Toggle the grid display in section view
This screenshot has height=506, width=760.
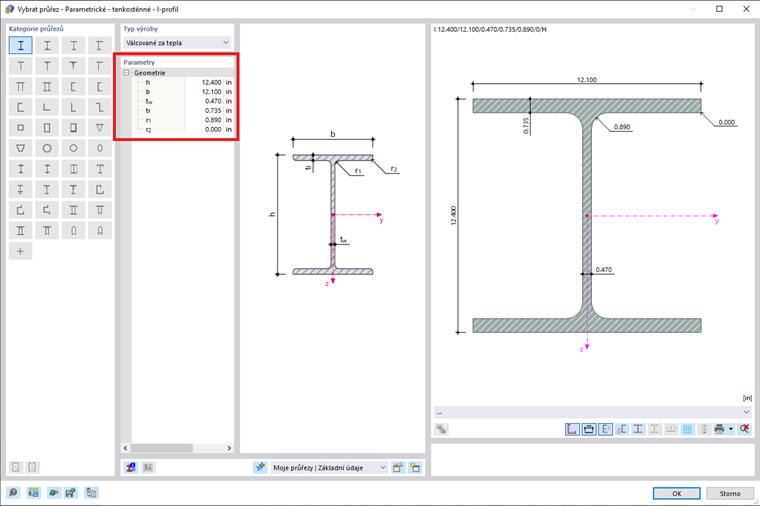click(x=687, y=429)
